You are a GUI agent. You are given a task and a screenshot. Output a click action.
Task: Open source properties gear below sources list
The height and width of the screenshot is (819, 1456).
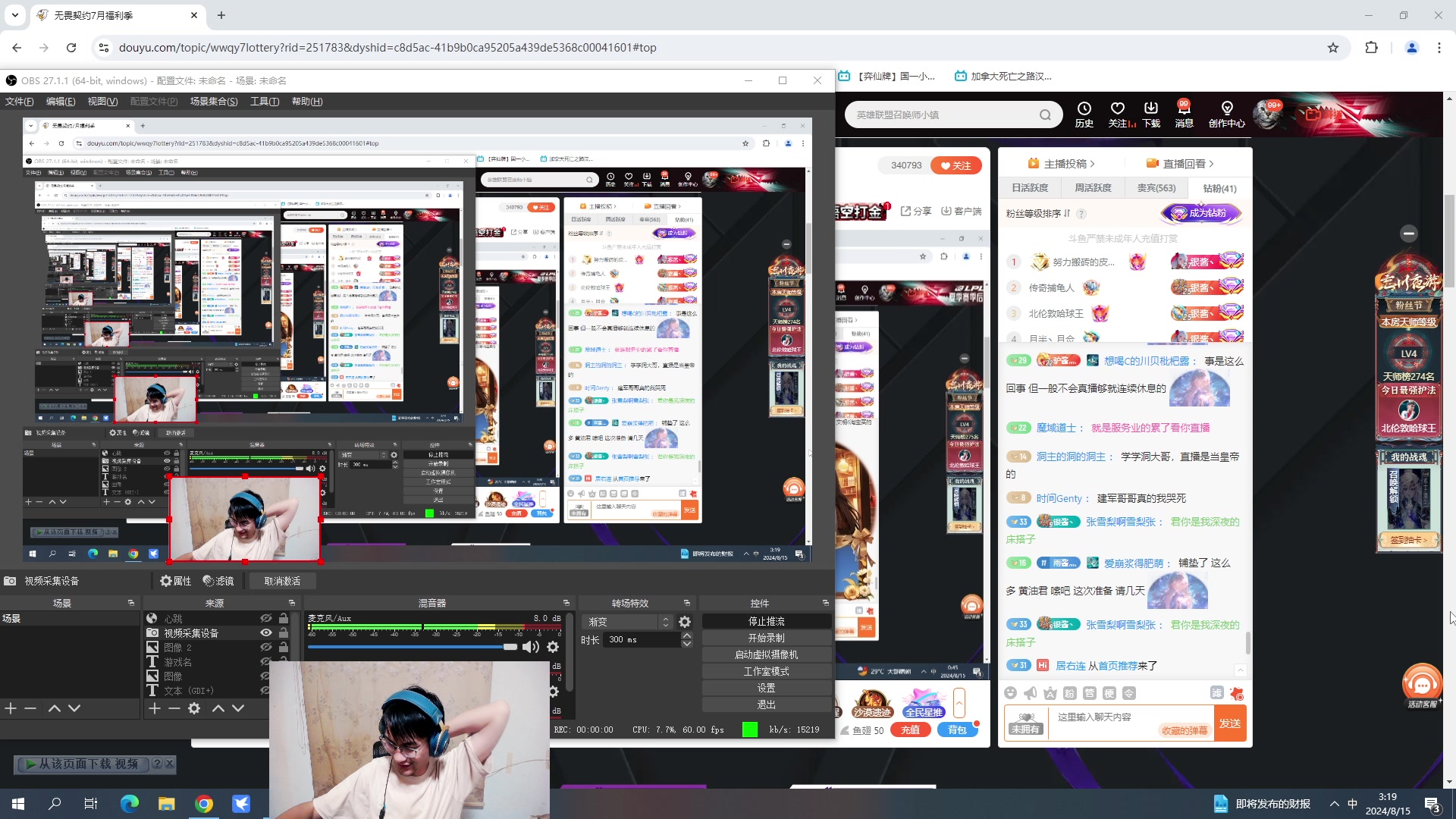click(x=194, y=708)
